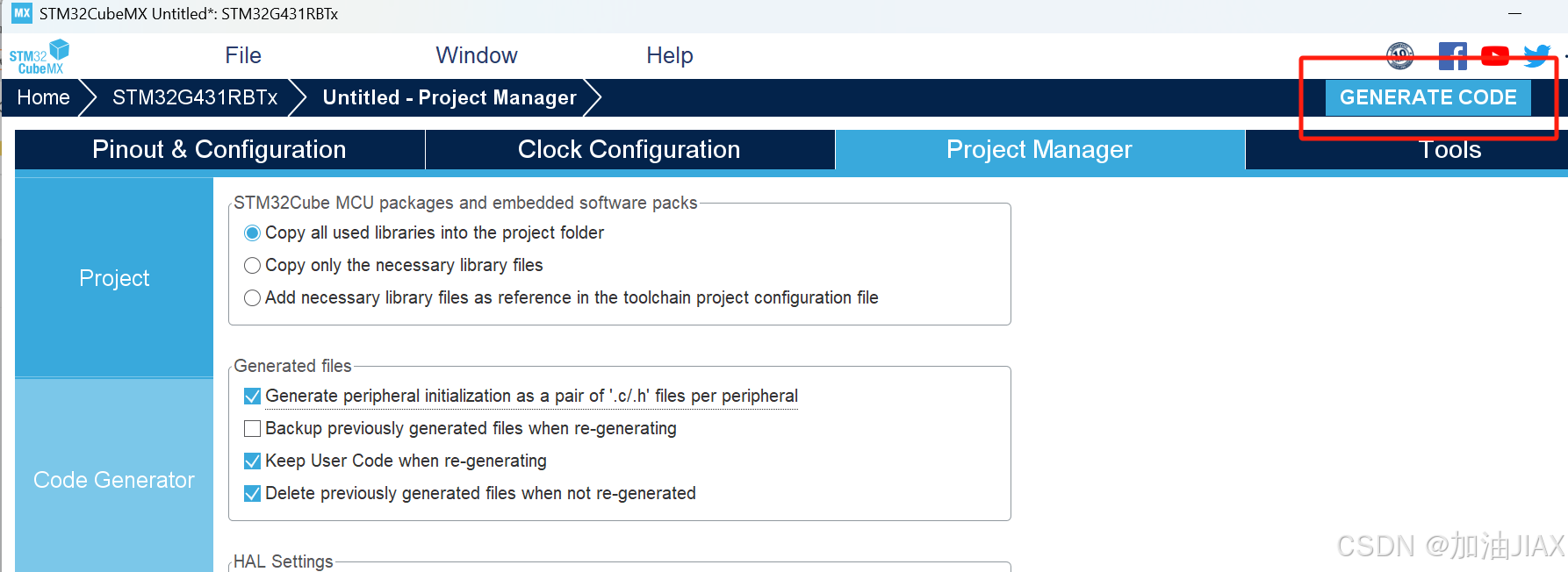Image resolution: width=1568 pixels, height=572 pixels.
Task: Select the STM32G431RBTx breadcrumb
Action: pyautogui.click(x=195, y=97)
